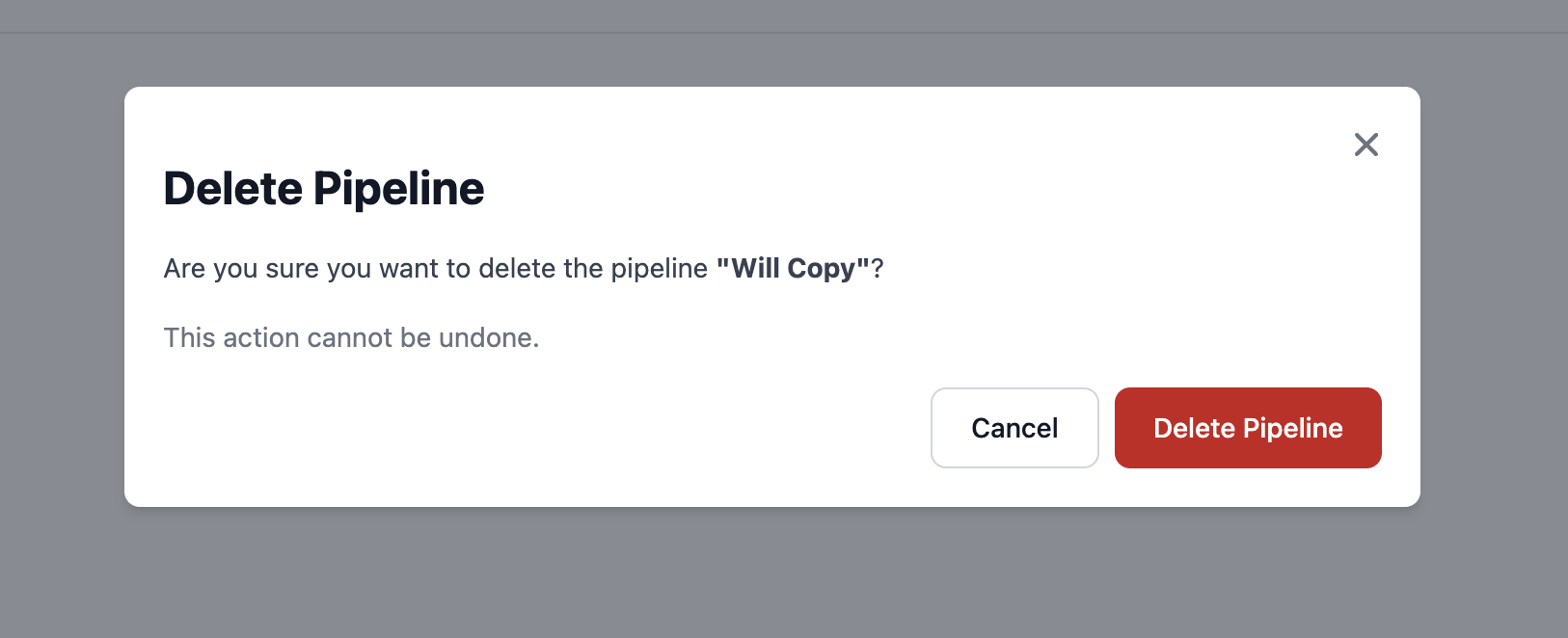Confirm deletion of the Will Copy pipeline
Image resolution: width=1568 pixels, height=638 pixels.
[x=1247, y=428]
